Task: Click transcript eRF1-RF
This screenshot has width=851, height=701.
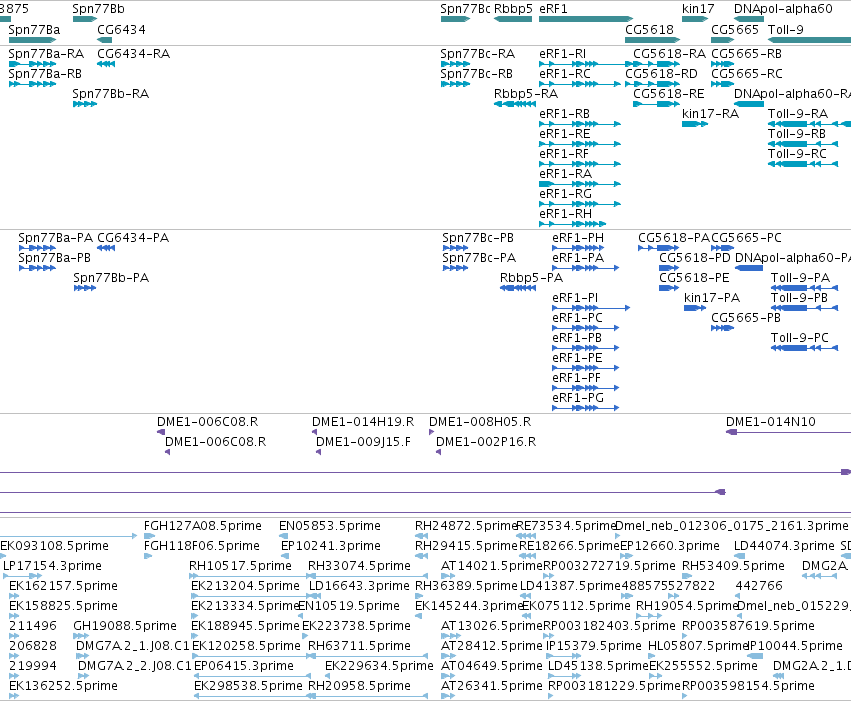Action: [564, 154]
